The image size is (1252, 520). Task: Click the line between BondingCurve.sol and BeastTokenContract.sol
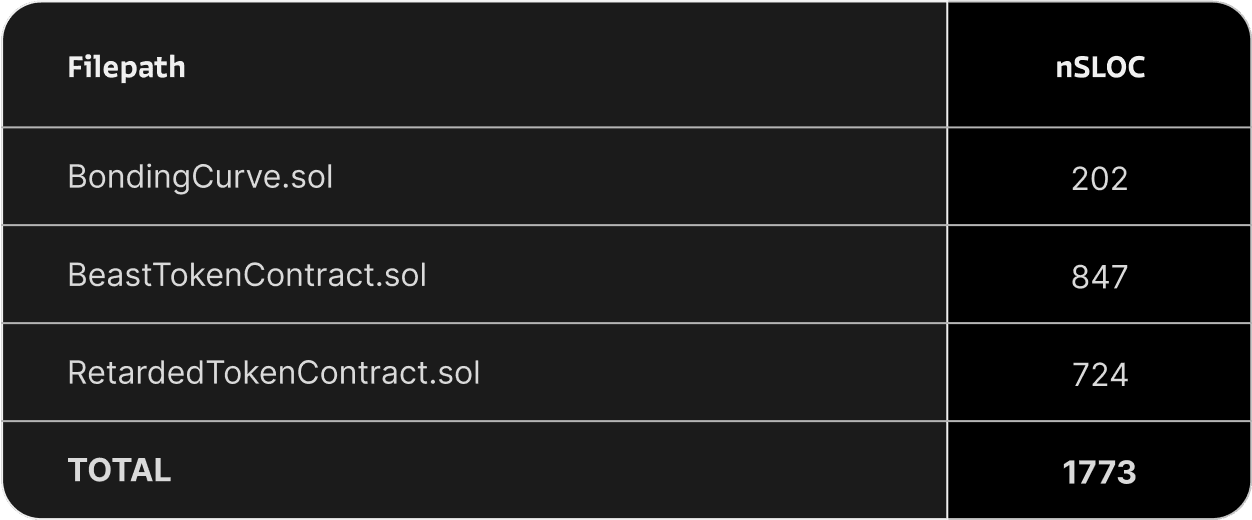point(474,225)
